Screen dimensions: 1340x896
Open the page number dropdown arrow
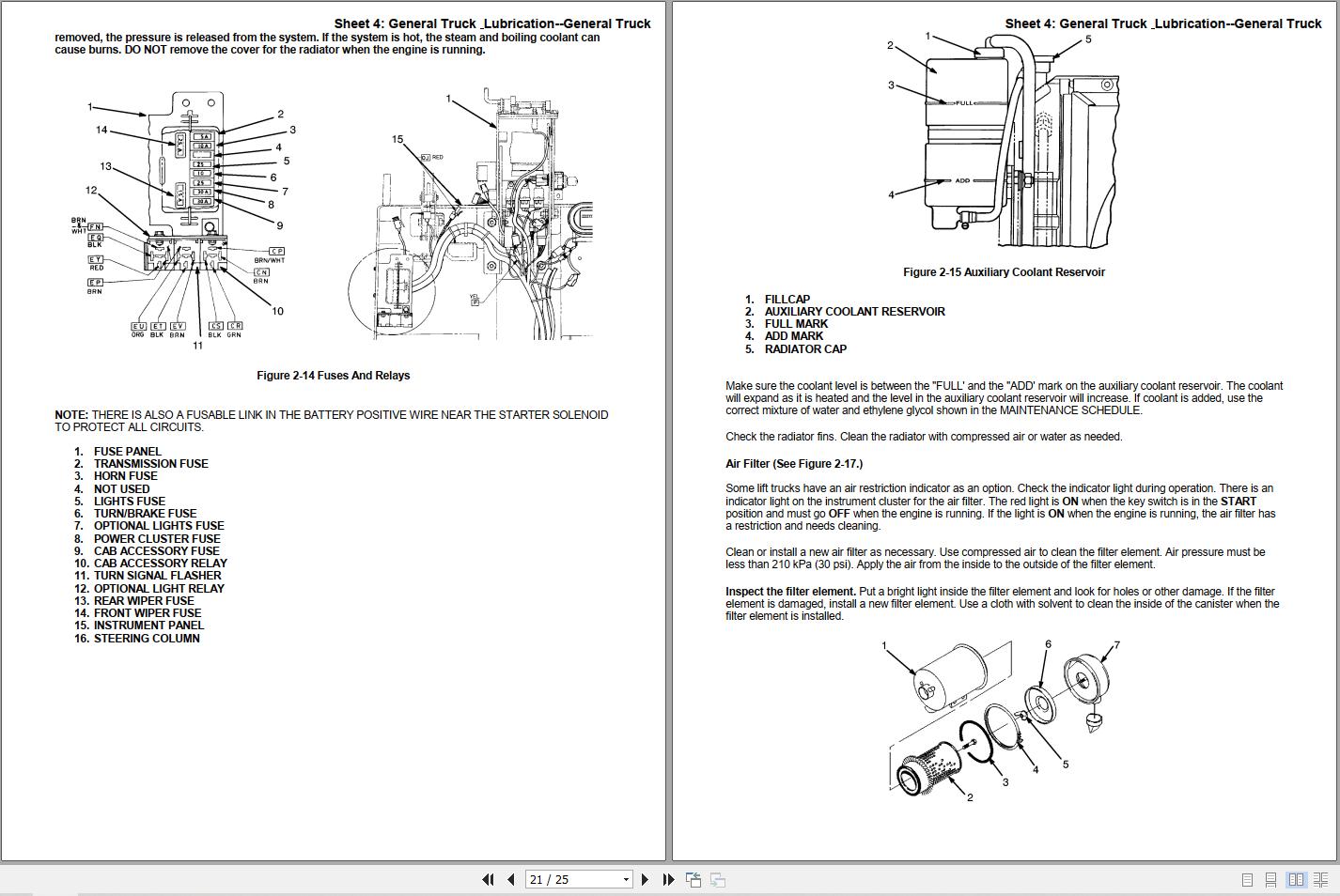[626, 880]
